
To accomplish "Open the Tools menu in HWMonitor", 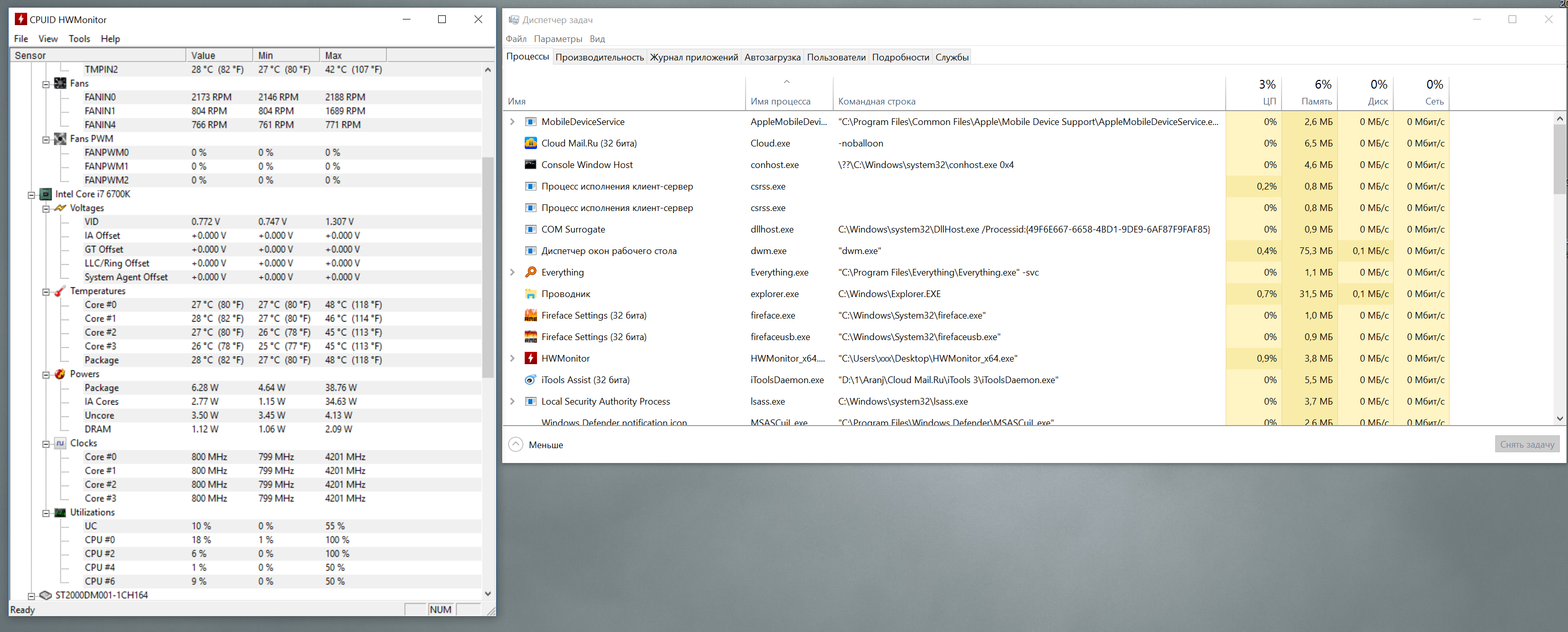I will [79, 38].
